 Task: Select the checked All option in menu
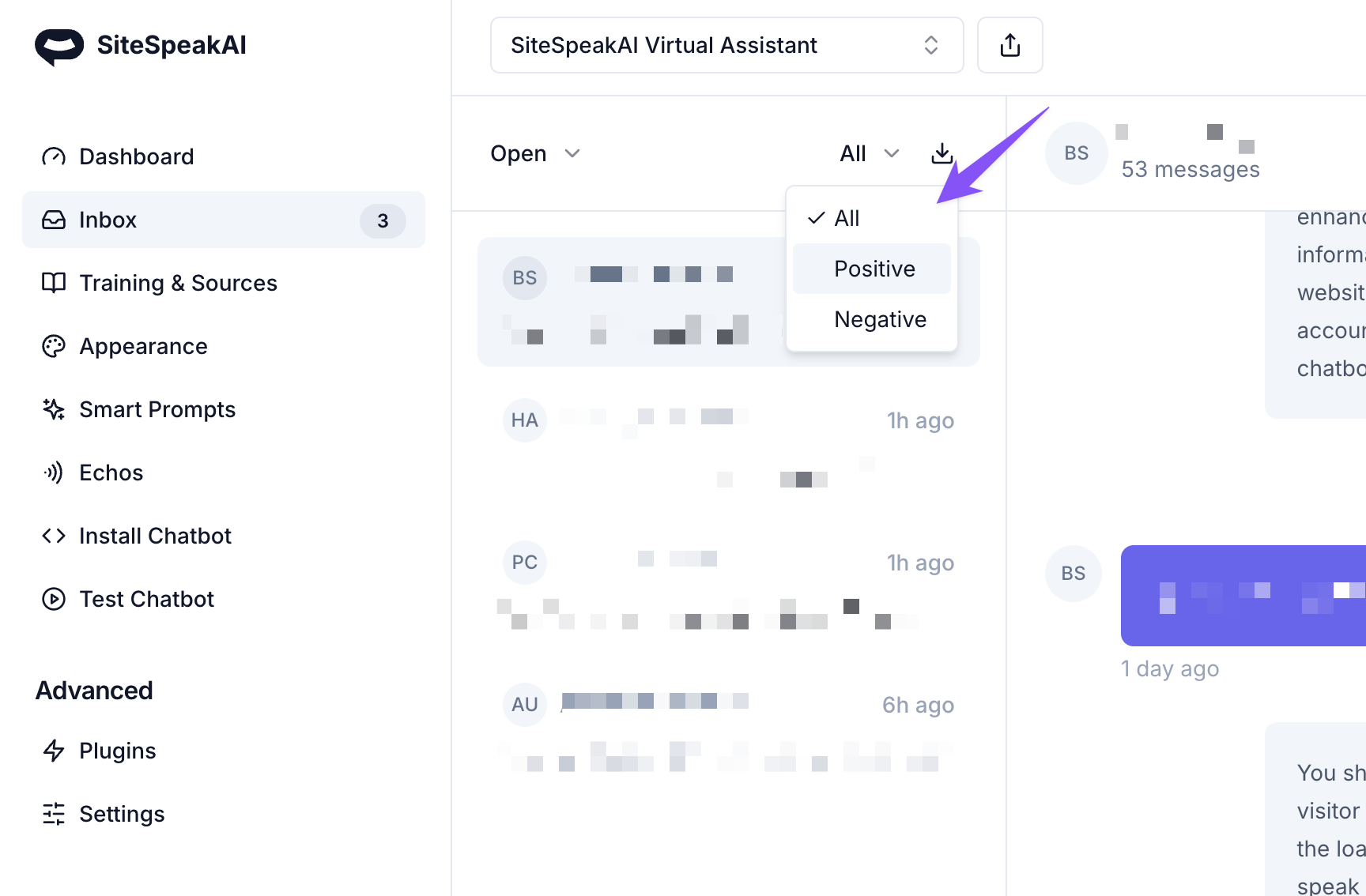[847, 218]
